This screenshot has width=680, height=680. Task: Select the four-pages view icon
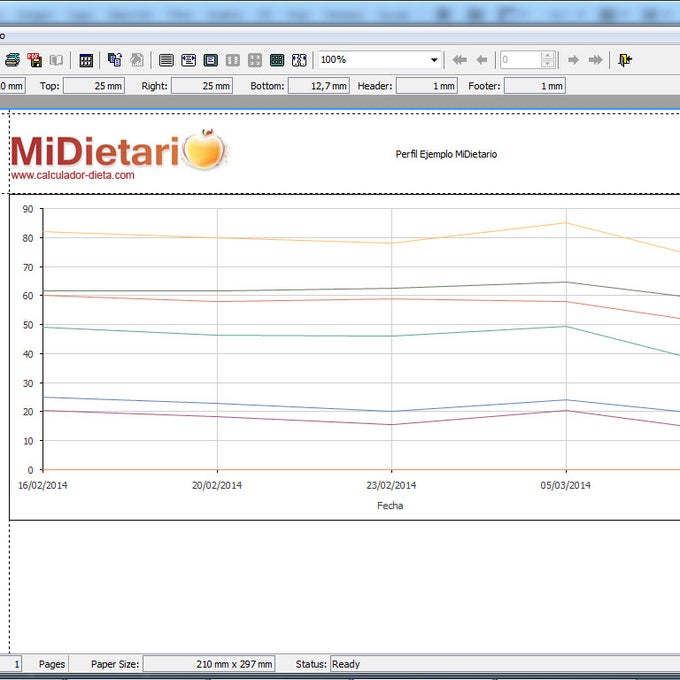tap(255, 60)
